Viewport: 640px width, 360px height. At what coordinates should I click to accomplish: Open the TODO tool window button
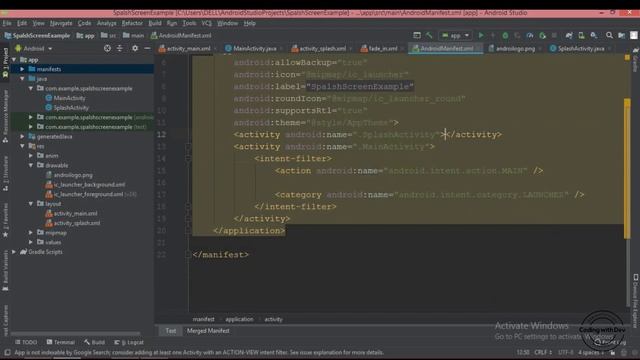coord(26,342)
